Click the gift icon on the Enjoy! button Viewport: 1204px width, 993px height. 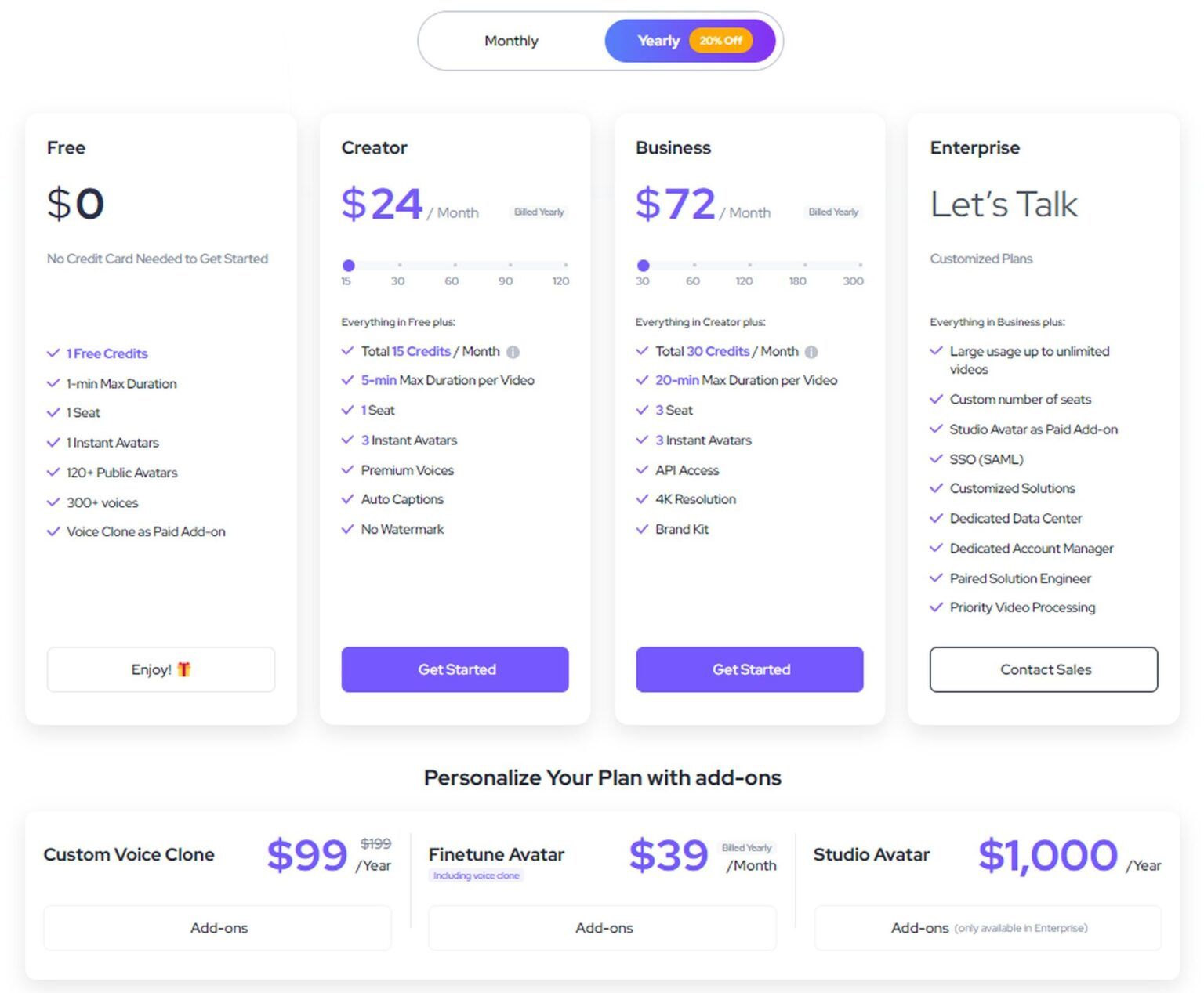point(185,669)
